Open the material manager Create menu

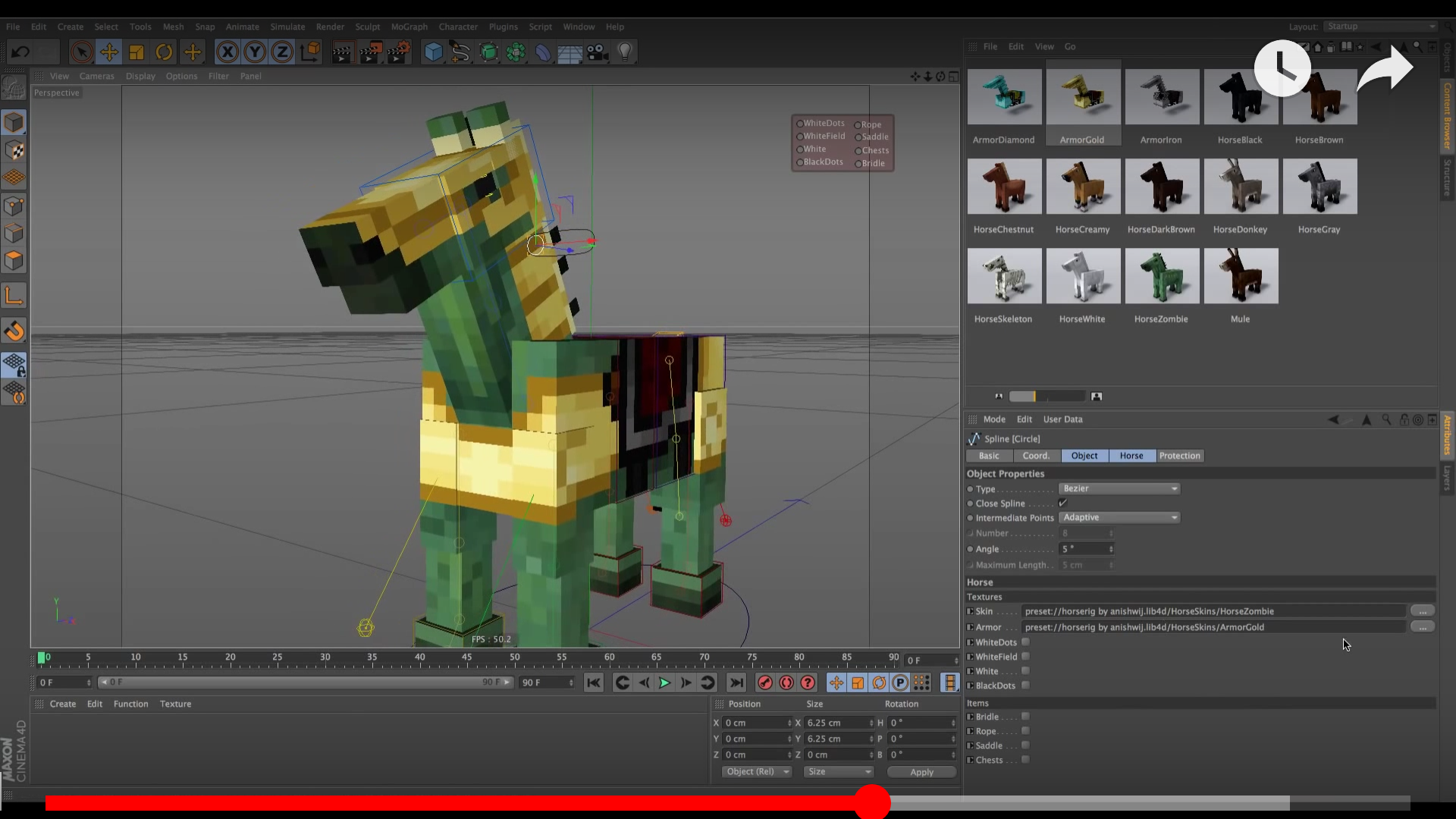tap(63, 704)
